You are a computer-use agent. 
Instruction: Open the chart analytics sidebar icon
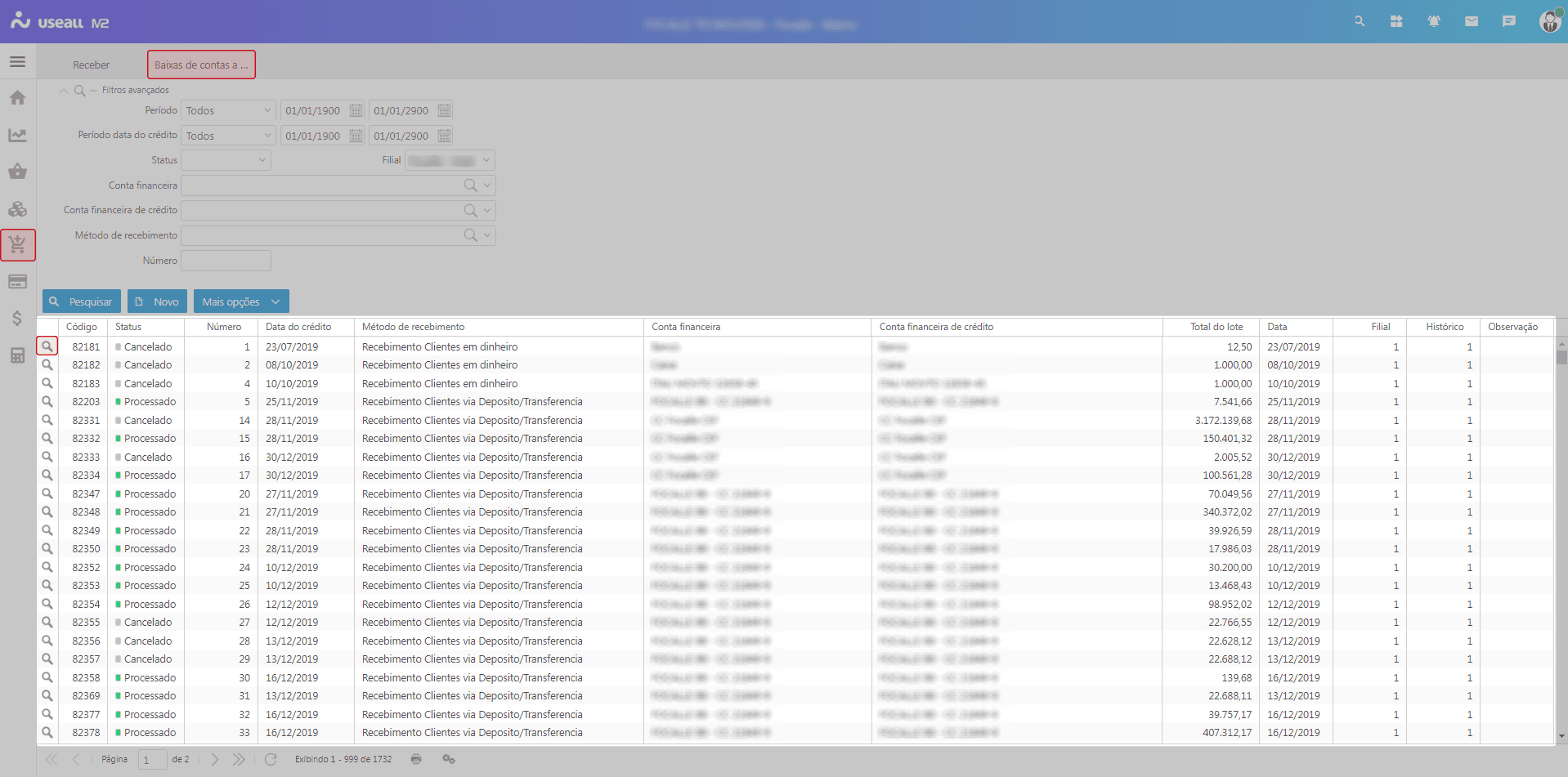17,135
